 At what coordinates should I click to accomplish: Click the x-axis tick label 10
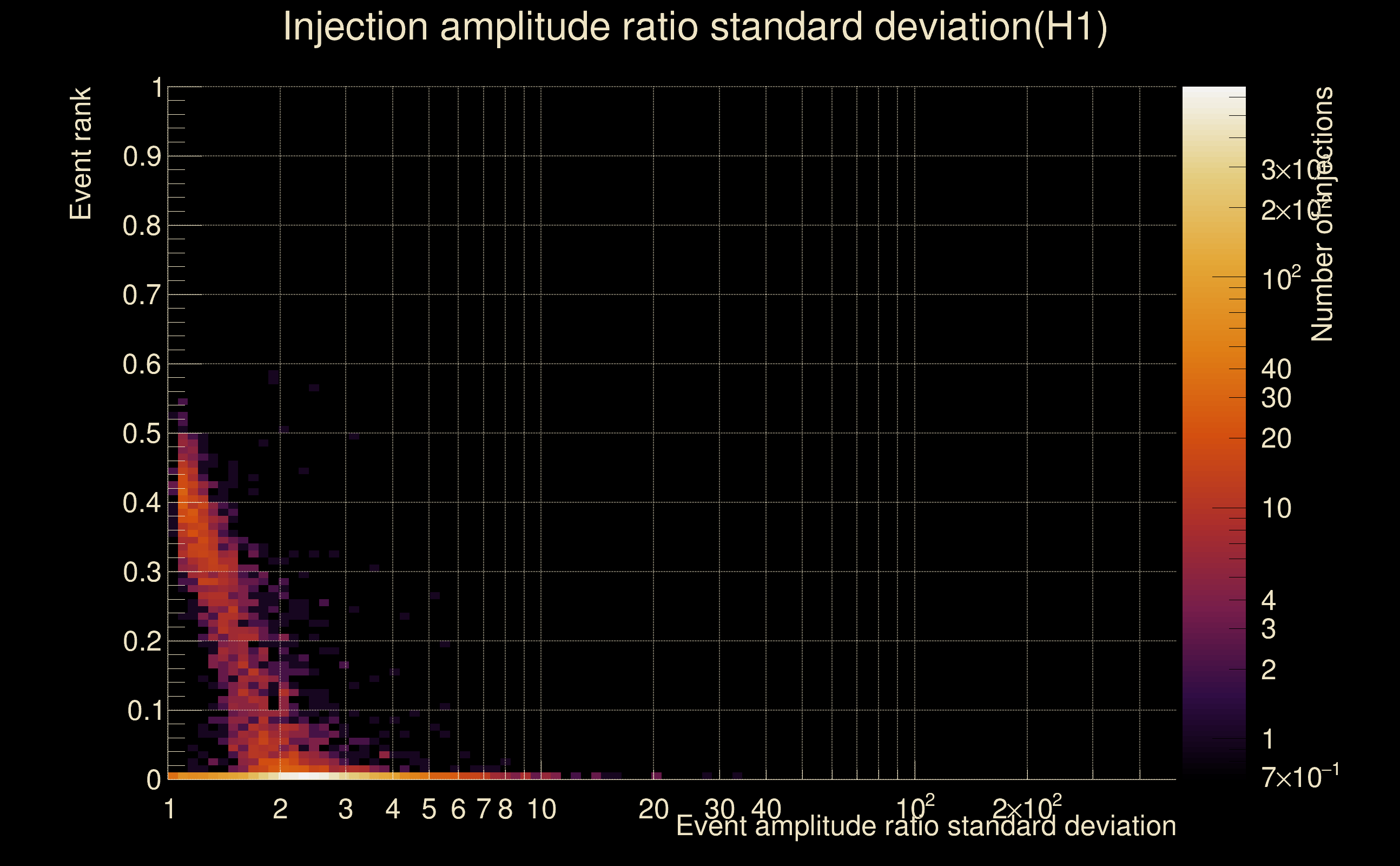pos(541,810)
